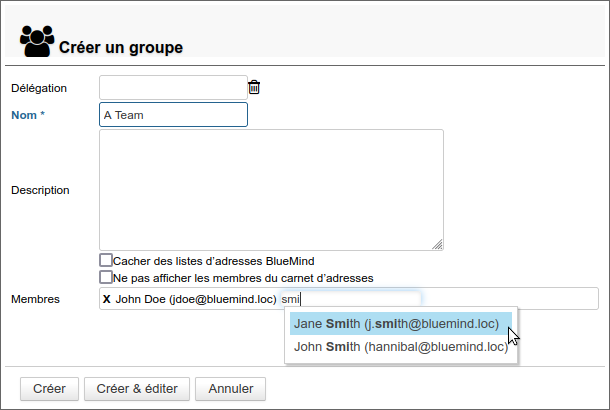
Task: Click the Membres label
Action: point(36,299)
